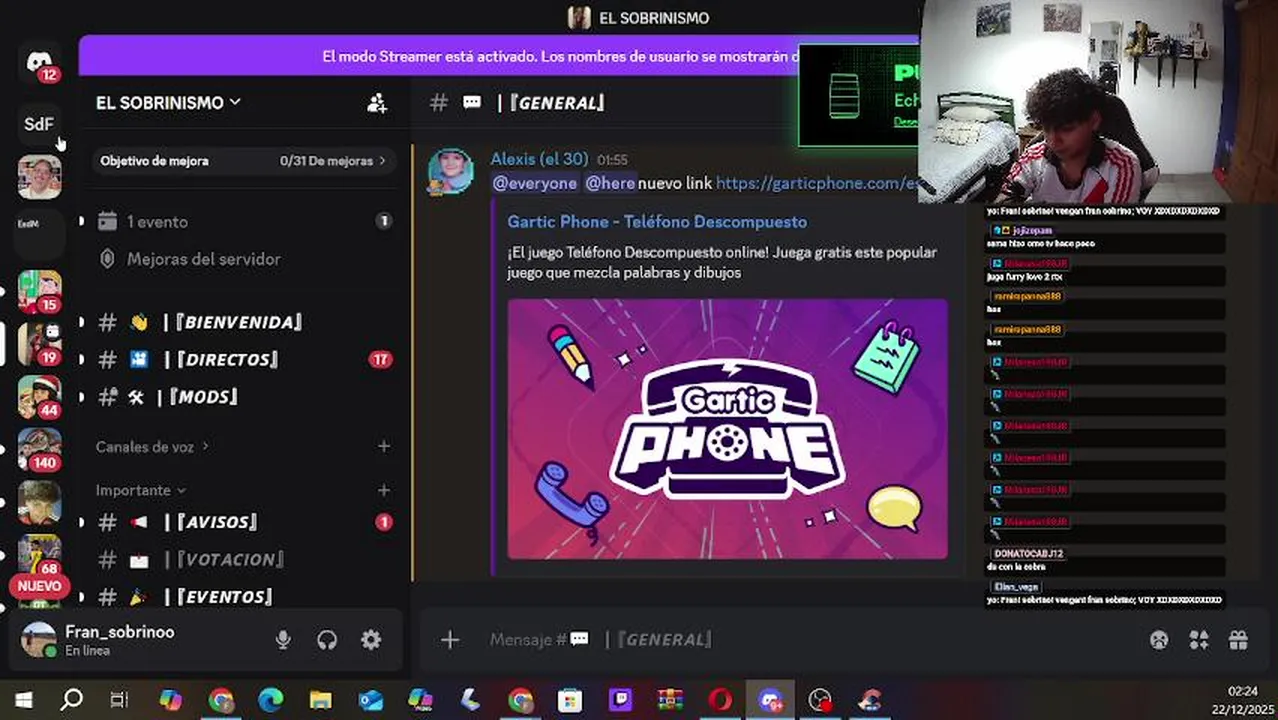Expand EVENTOS channel thread arrow

pos(82,597)
